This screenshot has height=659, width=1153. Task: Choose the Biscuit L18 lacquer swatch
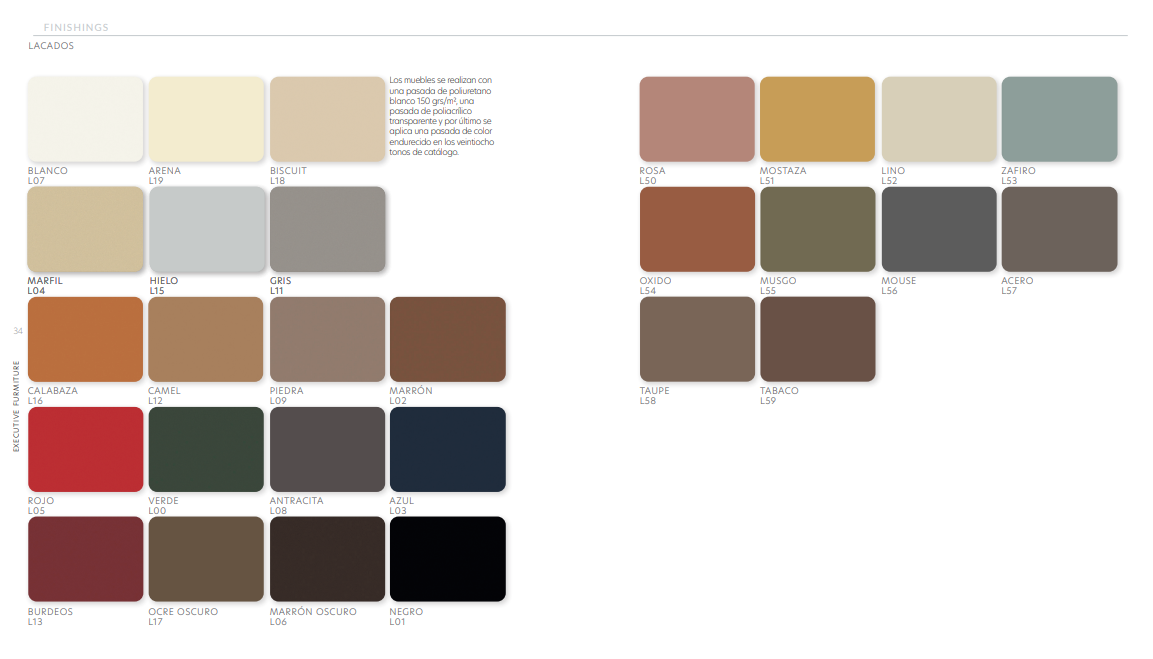coord(327,119)
